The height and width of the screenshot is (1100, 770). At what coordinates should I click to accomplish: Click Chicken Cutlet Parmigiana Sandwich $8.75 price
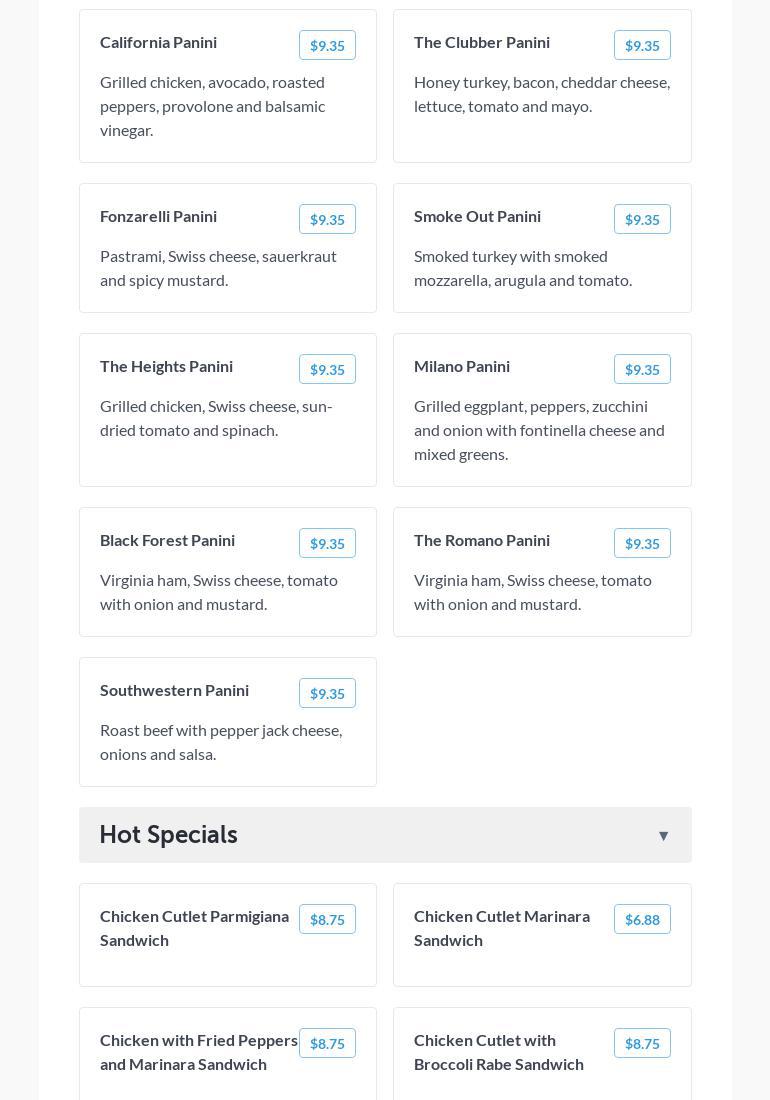(327, 919)
